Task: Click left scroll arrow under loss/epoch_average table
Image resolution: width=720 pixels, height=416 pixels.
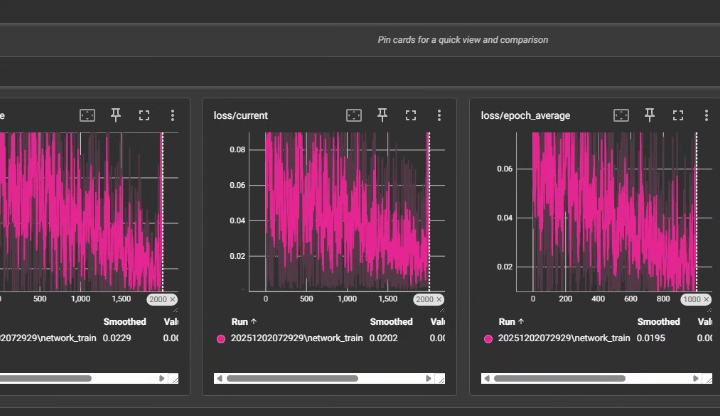Action: click(487, 379)
